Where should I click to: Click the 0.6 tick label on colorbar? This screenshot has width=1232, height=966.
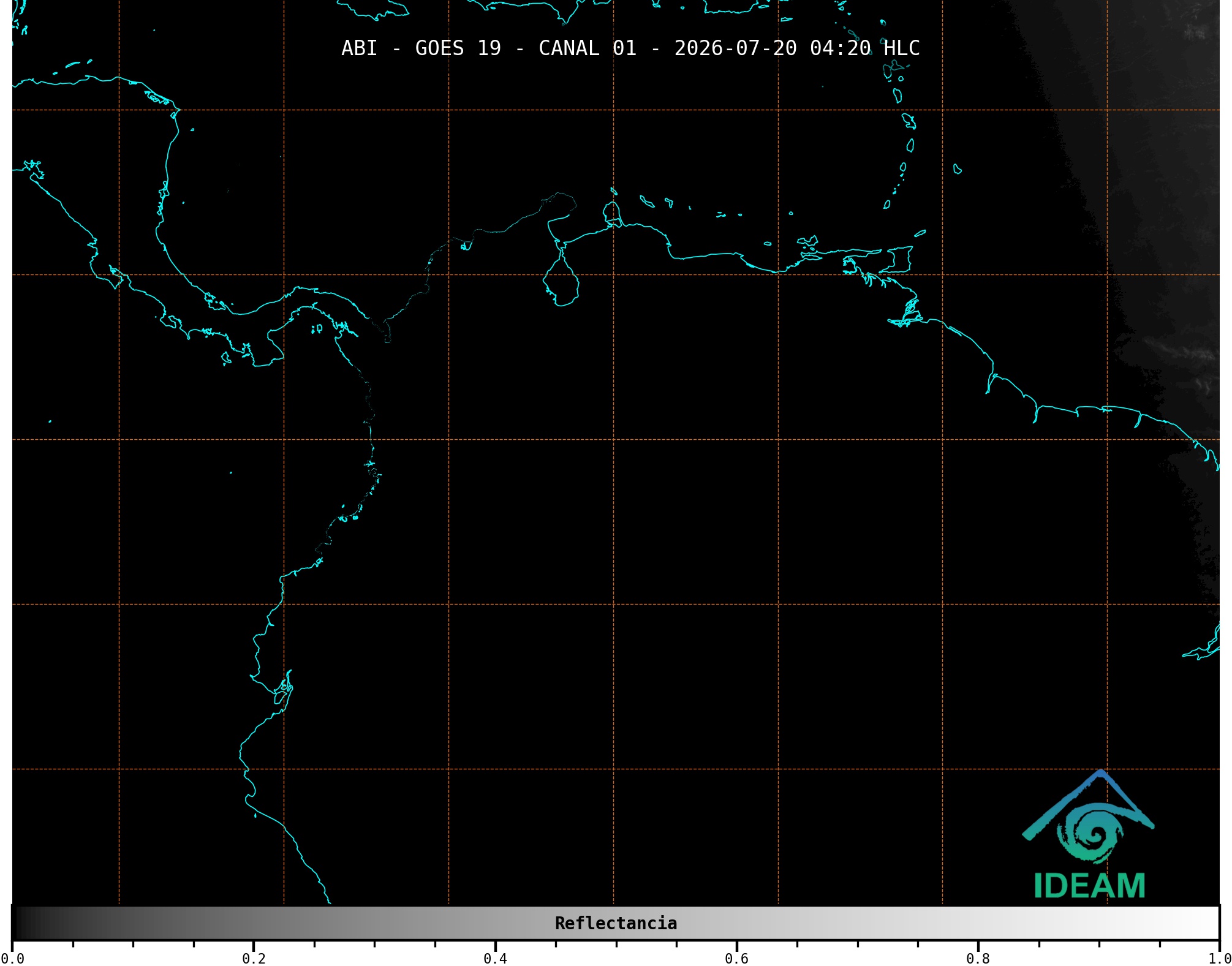point(736,958)
